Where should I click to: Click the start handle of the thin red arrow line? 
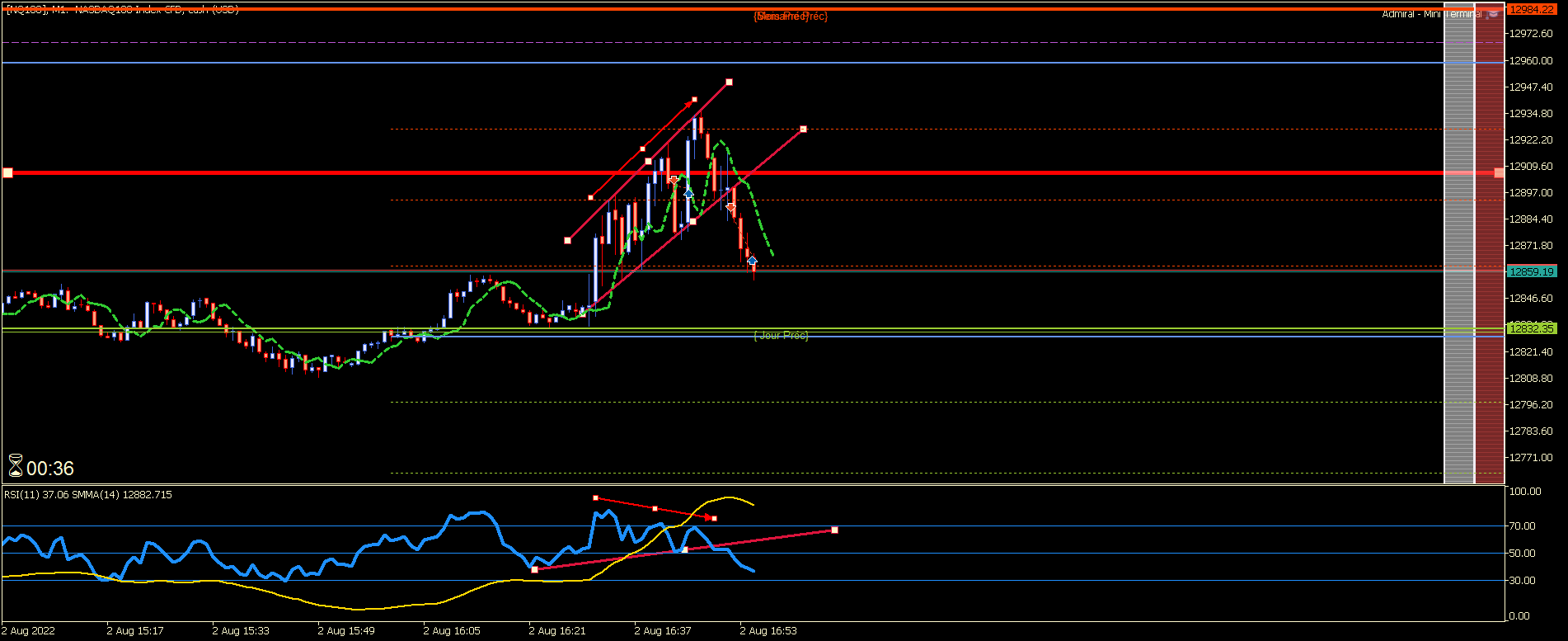(x=591, y=197)
